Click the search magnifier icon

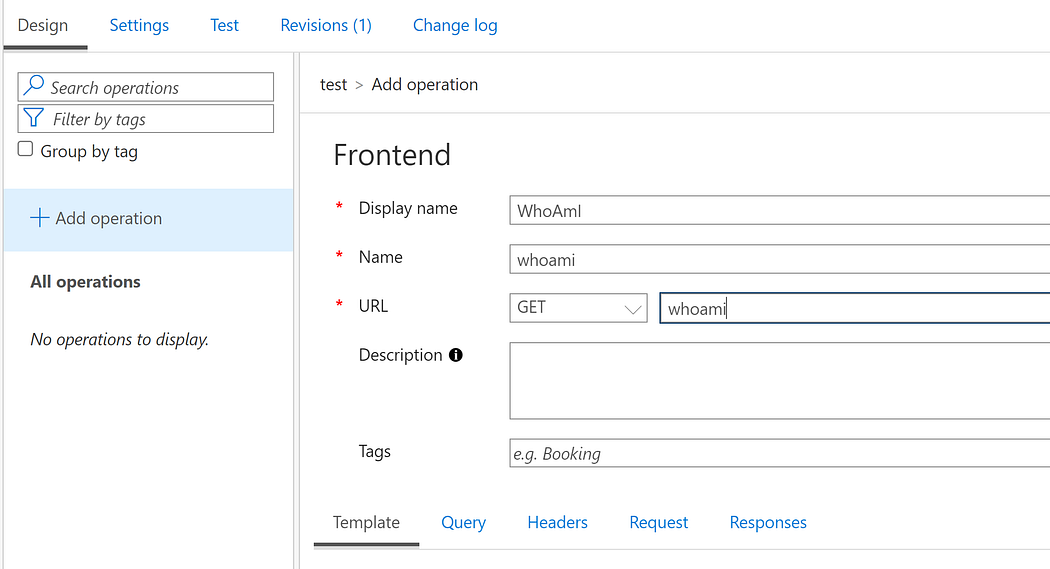click(x=34, y=87)
